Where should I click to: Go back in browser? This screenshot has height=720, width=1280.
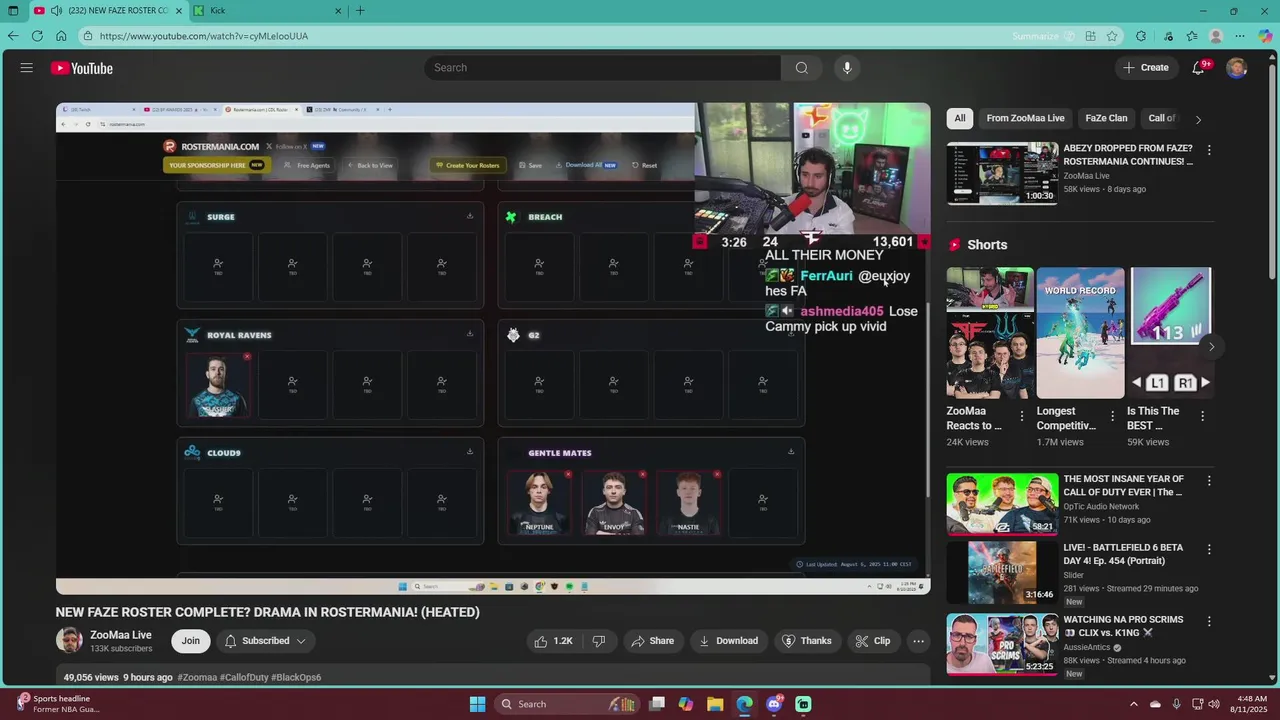13,36
